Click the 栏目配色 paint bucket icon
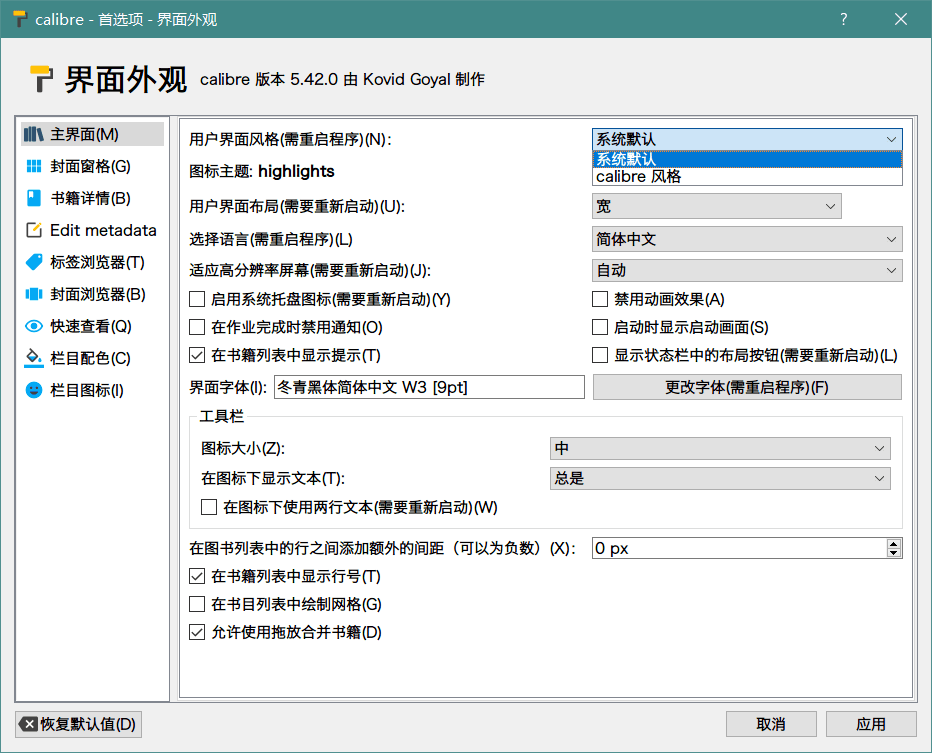 (x=34, y=358)
